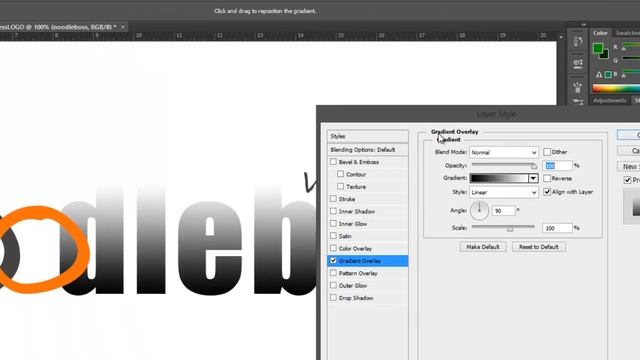Open the Blend Mode dropdown

click(x=504, y=152)
